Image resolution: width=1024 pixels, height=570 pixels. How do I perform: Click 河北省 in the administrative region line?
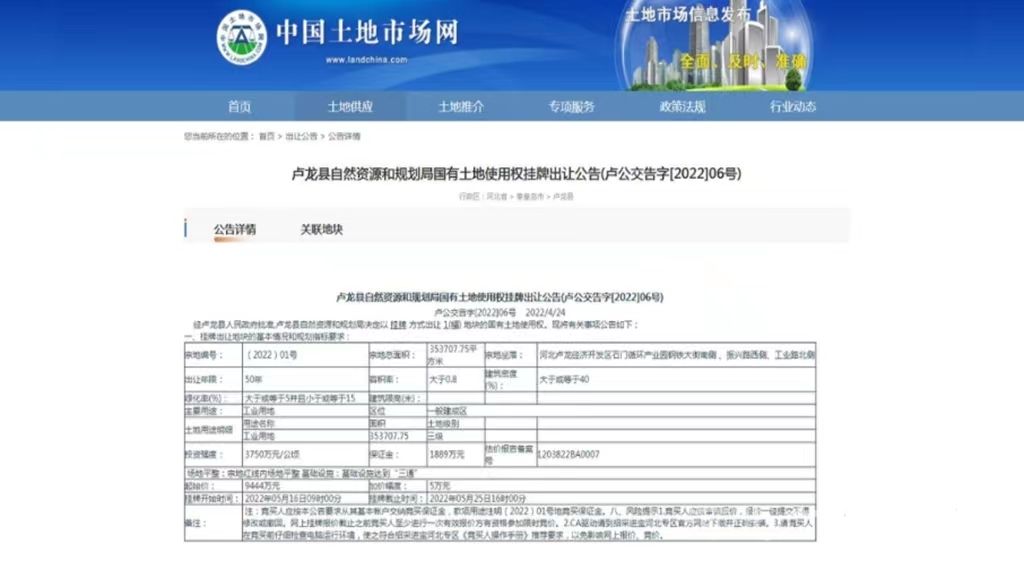496,197
